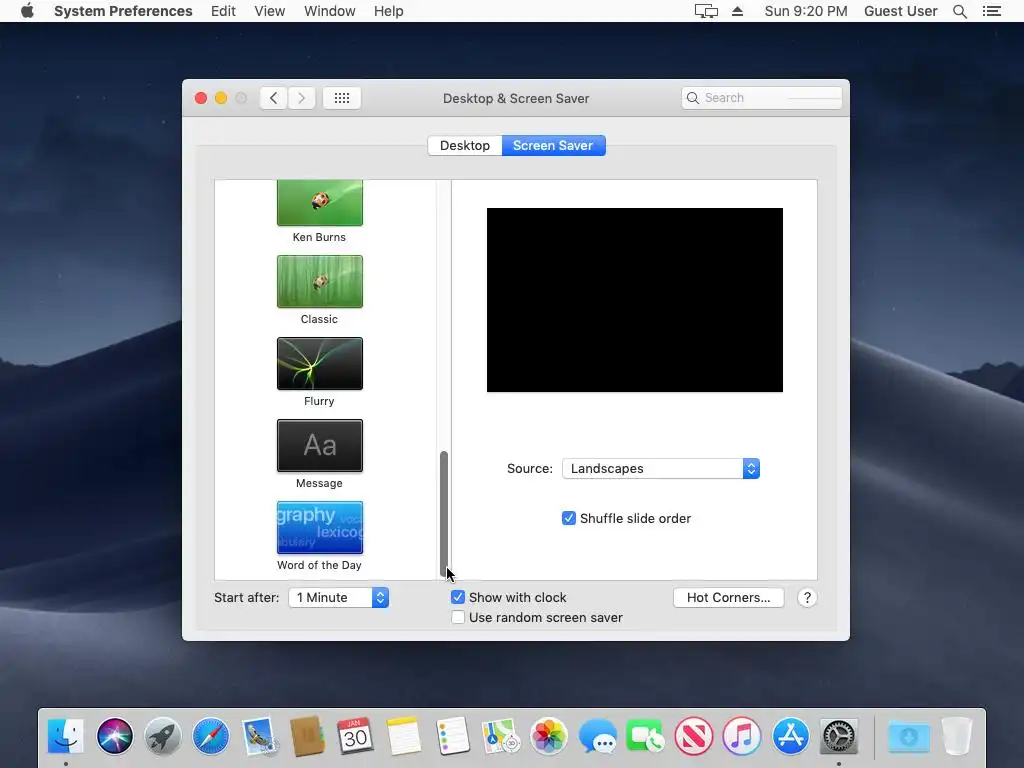Image resolution: width=1024 pixels, height=768 pixels.
Task: Uncheck Show with clock
Action: click(x=458, y=597)
